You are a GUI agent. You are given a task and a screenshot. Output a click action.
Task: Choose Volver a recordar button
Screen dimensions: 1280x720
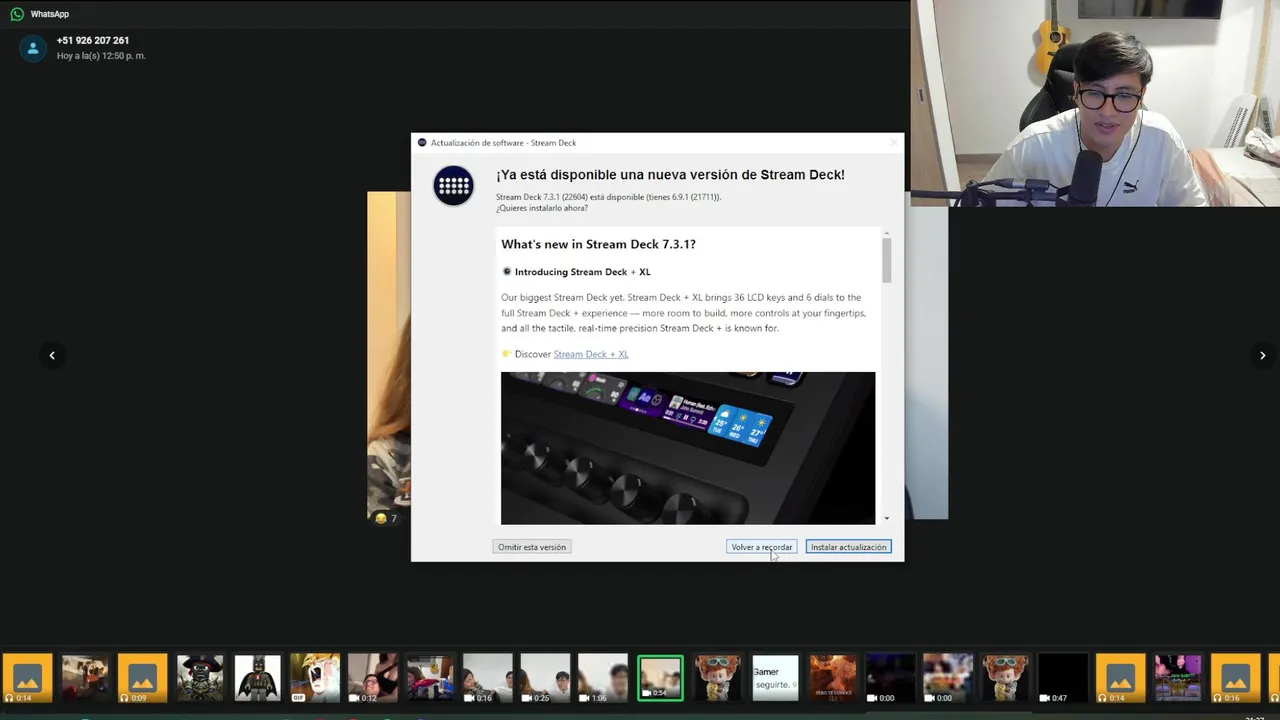(x=761, y=547)
